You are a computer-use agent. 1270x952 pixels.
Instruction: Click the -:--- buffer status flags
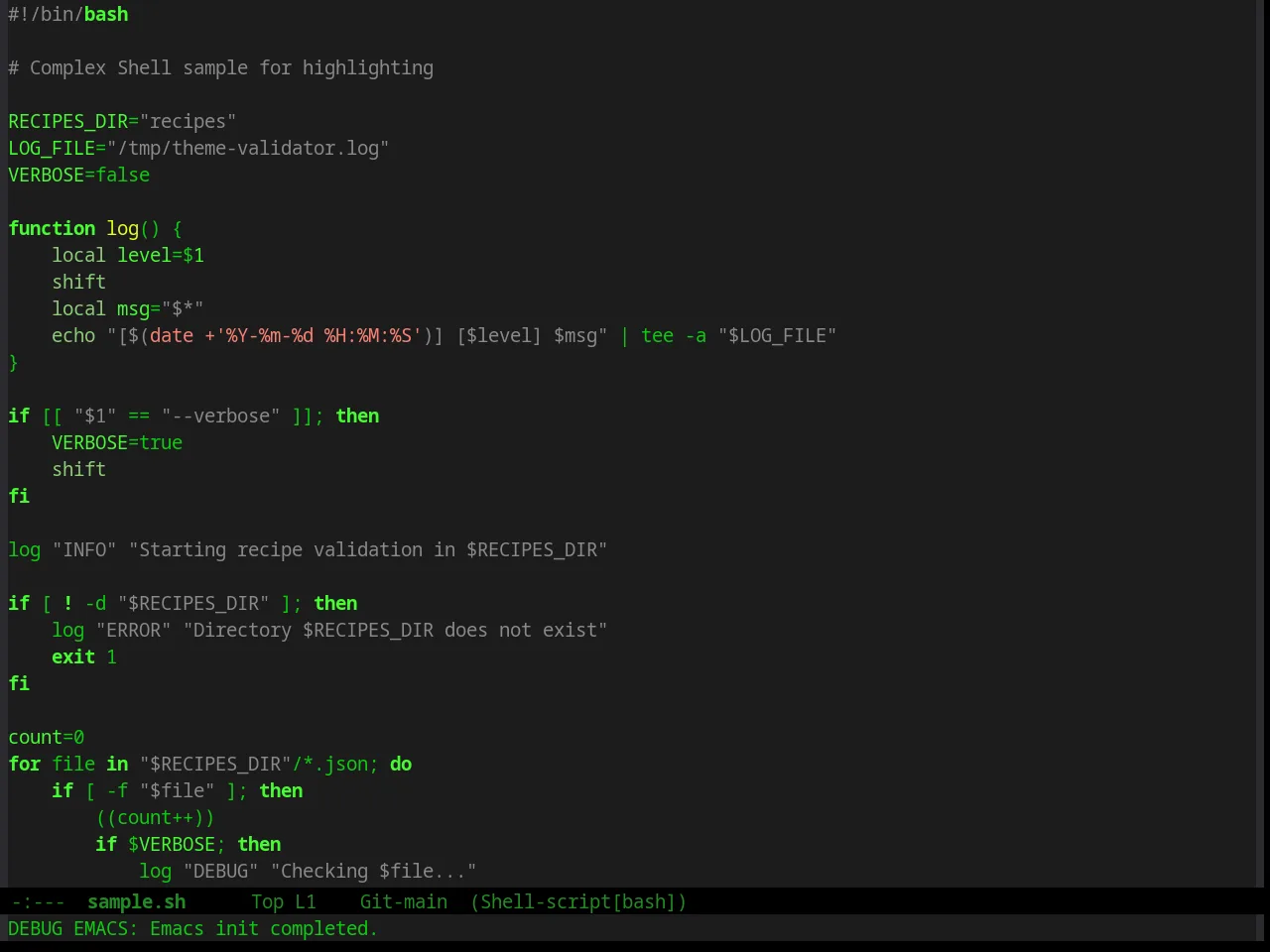38,901
